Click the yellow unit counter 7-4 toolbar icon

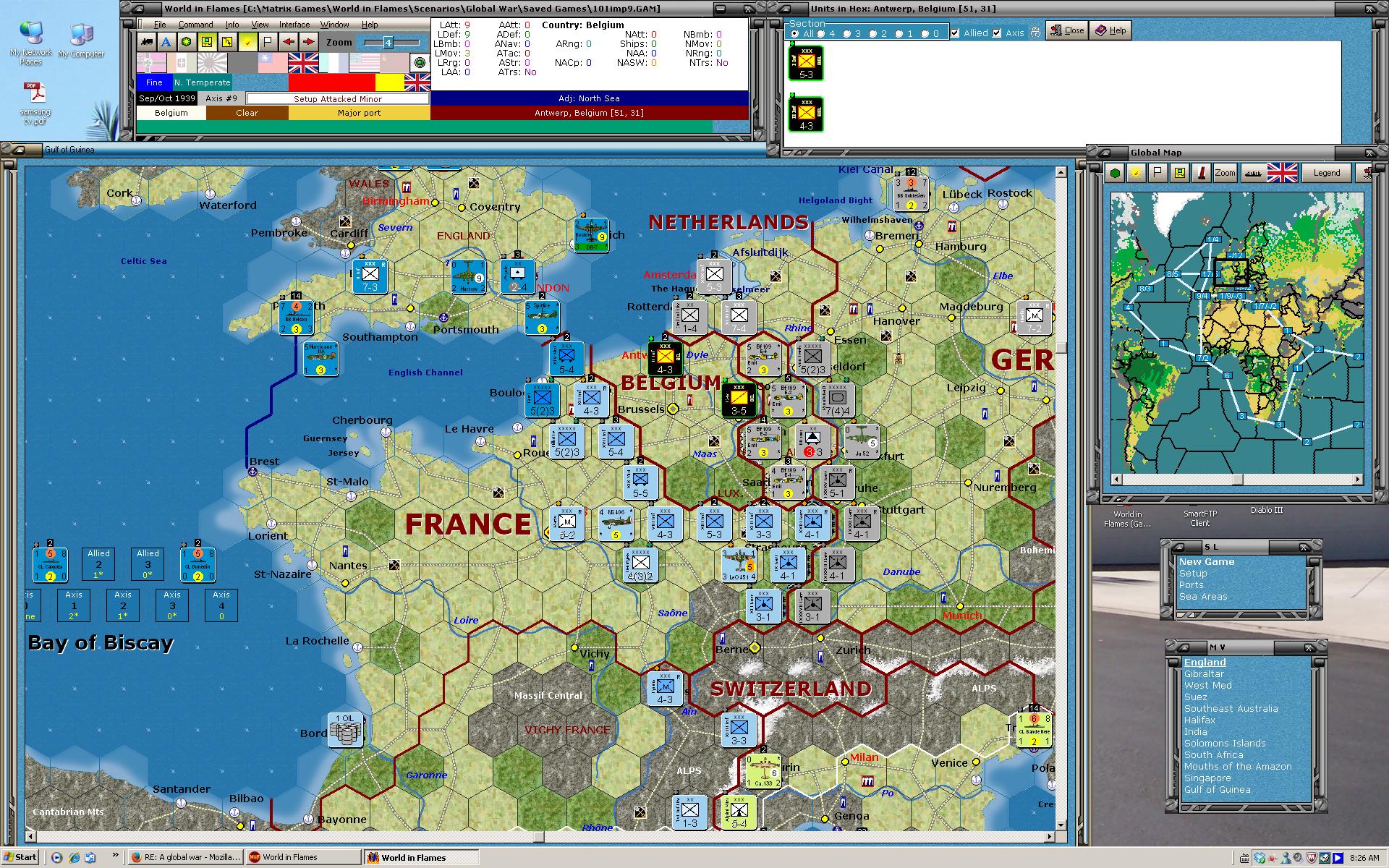point(207,42)
